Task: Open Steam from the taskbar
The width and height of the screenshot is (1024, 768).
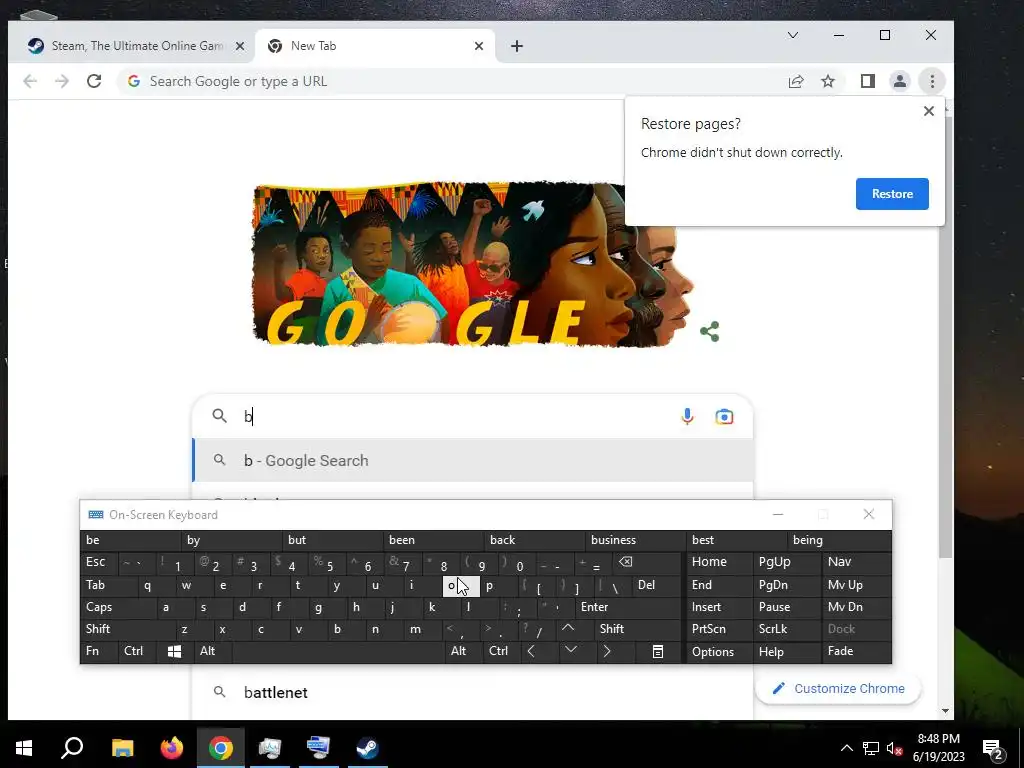Action: click(x=368, y=748)
